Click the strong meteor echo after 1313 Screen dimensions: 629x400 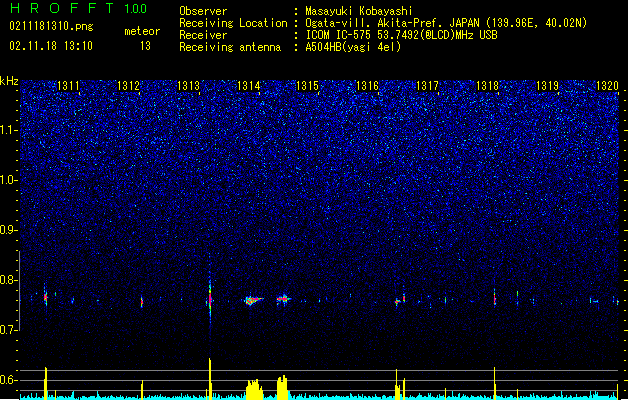tap(210, 299)
